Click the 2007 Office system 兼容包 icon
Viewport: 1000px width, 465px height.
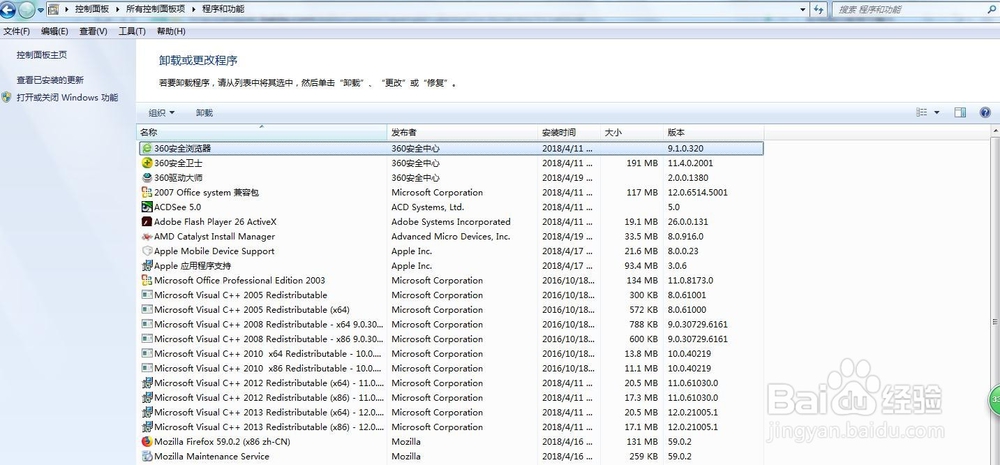pyautogui.click(x=147, y=193)
